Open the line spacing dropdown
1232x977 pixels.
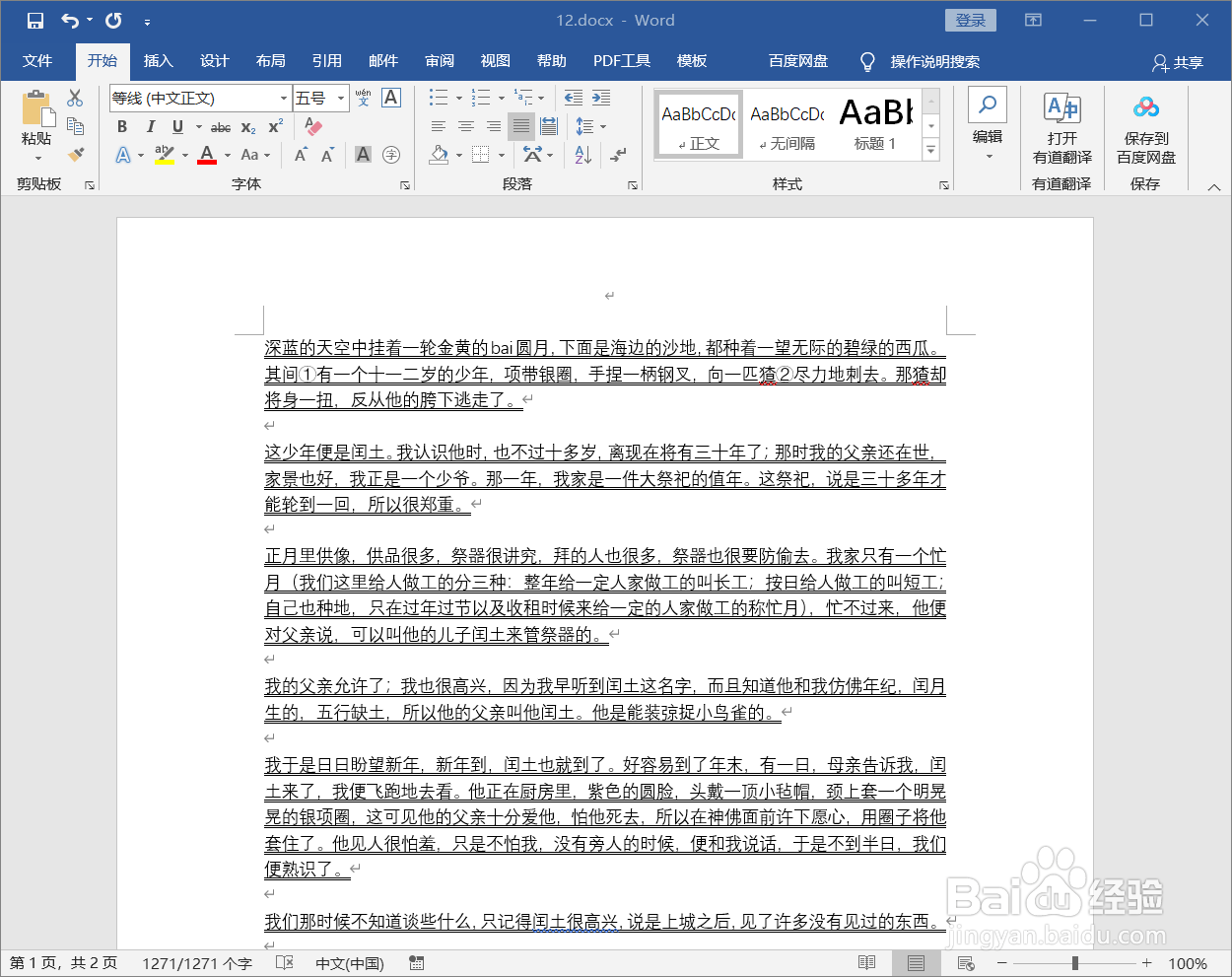[x=602, y=126]
